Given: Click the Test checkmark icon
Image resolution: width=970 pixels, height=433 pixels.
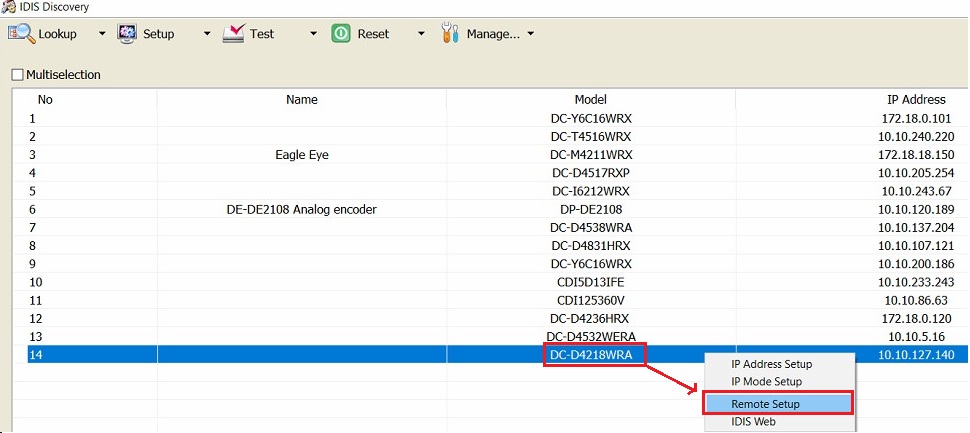Looking at the screenshot, I should (x=234, y=33).
